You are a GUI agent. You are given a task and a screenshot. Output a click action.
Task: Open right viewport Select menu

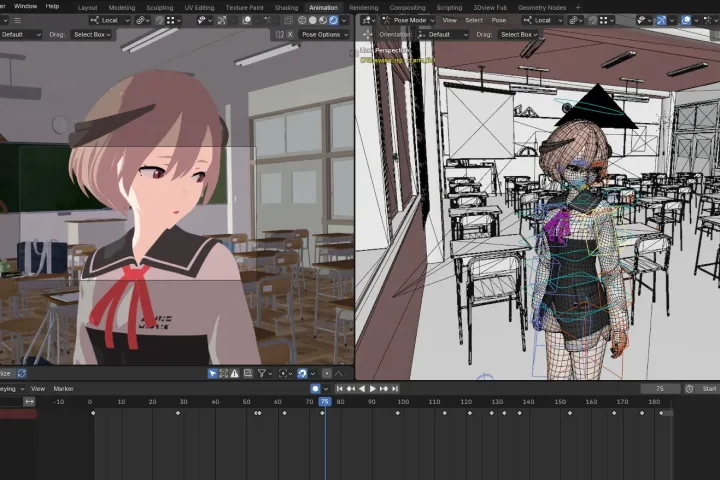point(473,20)
